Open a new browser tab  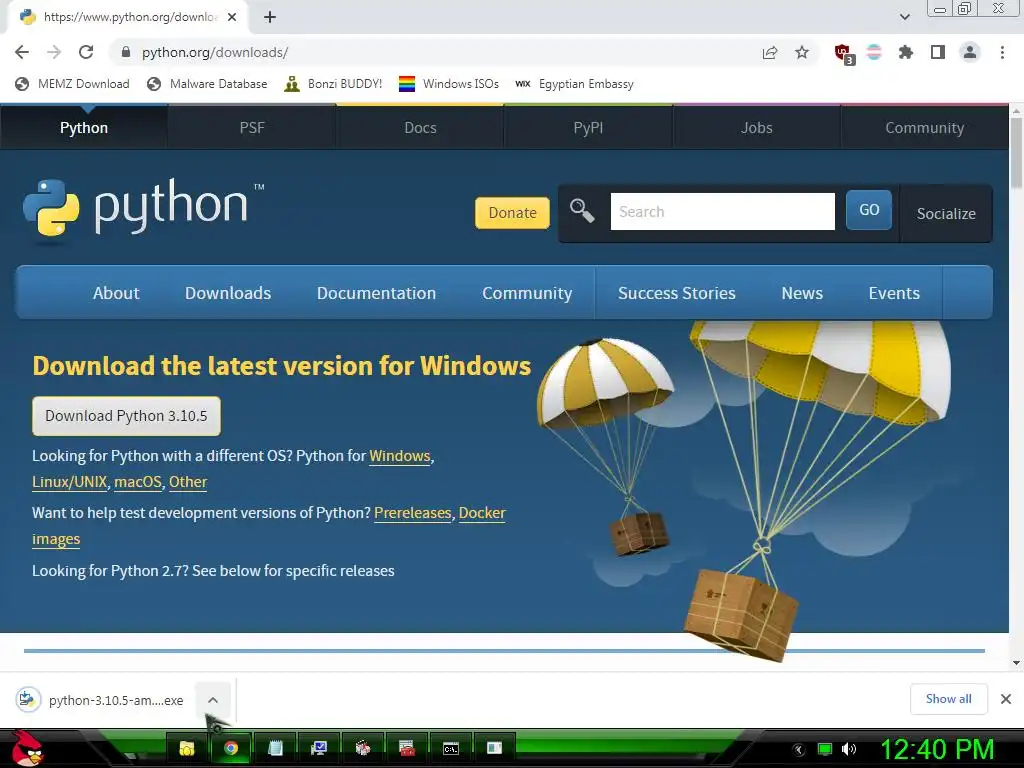270,17
